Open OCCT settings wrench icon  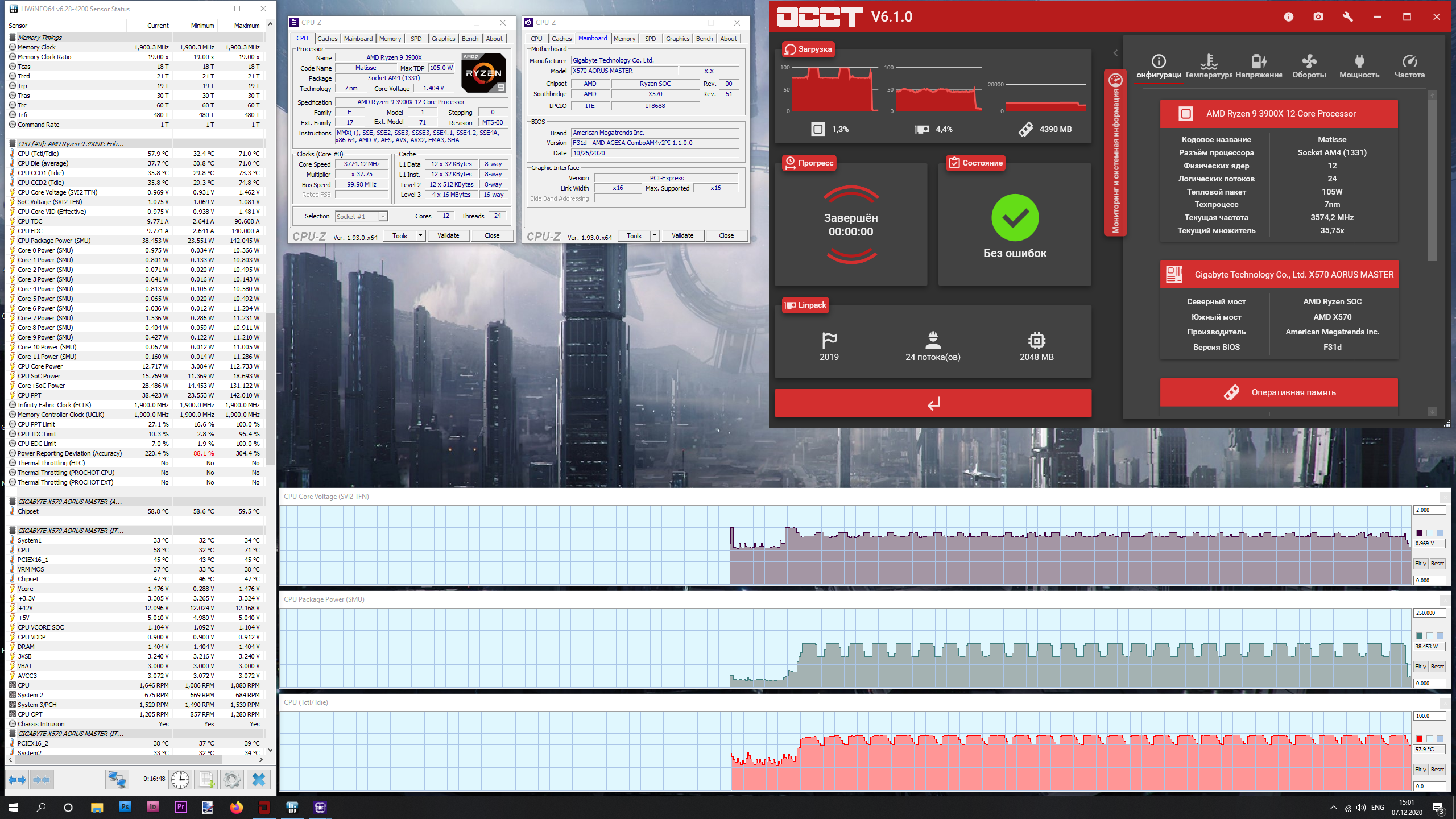coord(1347,17)
